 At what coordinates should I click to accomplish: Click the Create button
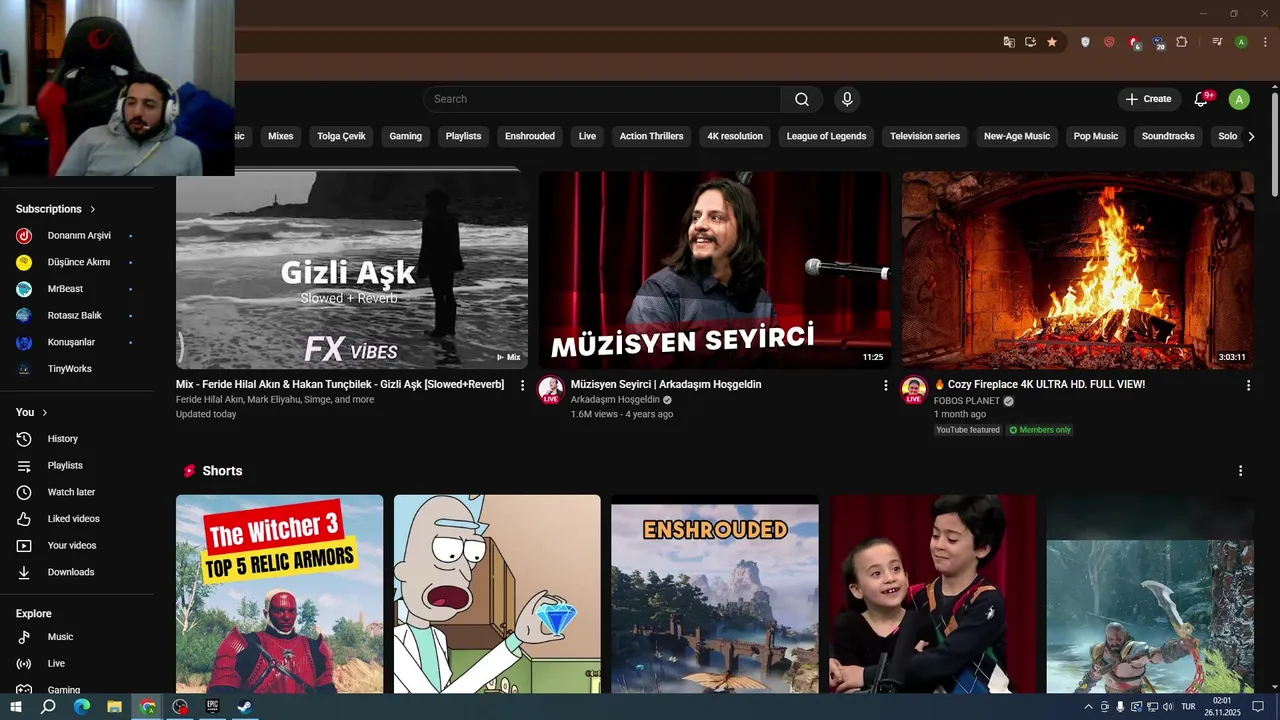(1149, 99)
